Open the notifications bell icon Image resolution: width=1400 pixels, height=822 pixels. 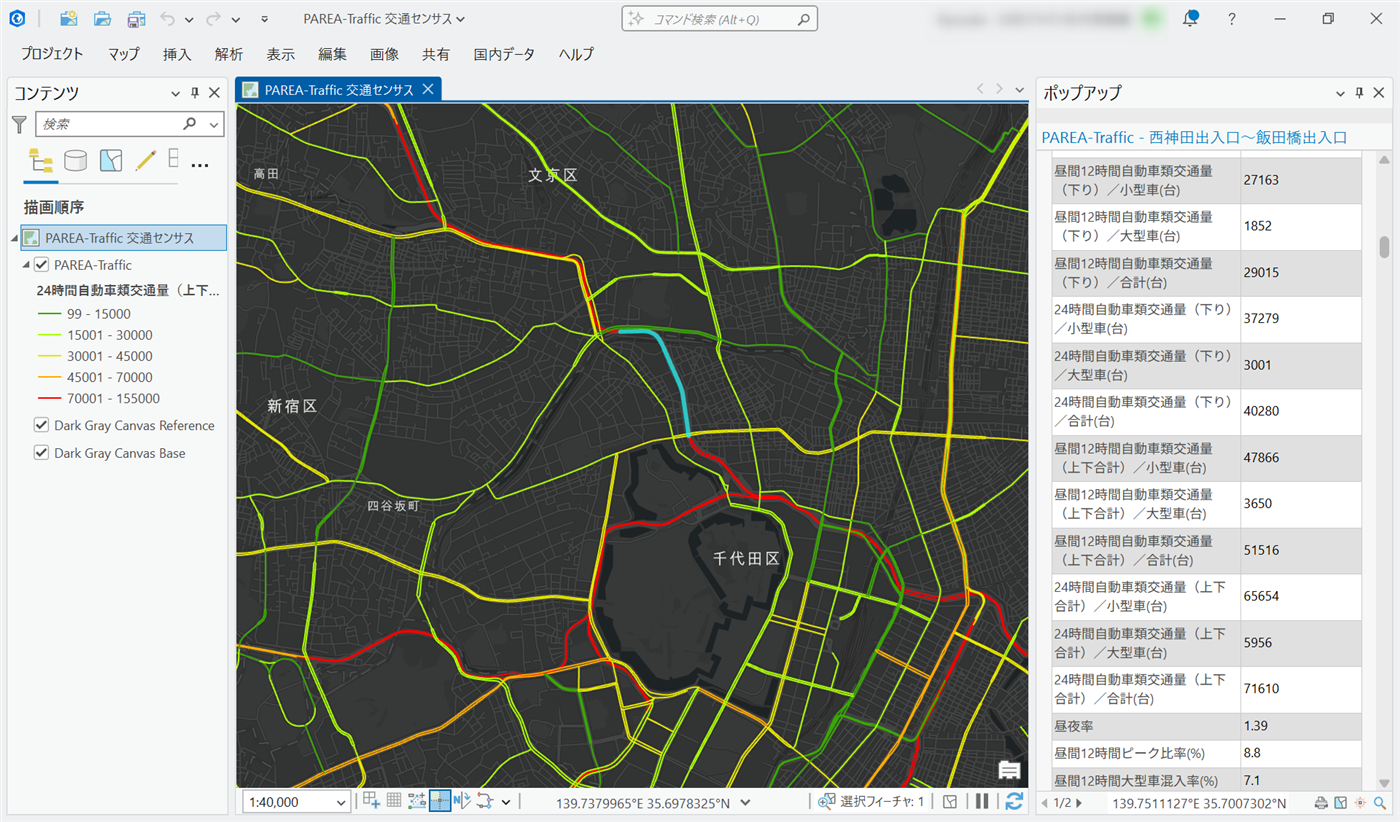tap(1190, 19)
